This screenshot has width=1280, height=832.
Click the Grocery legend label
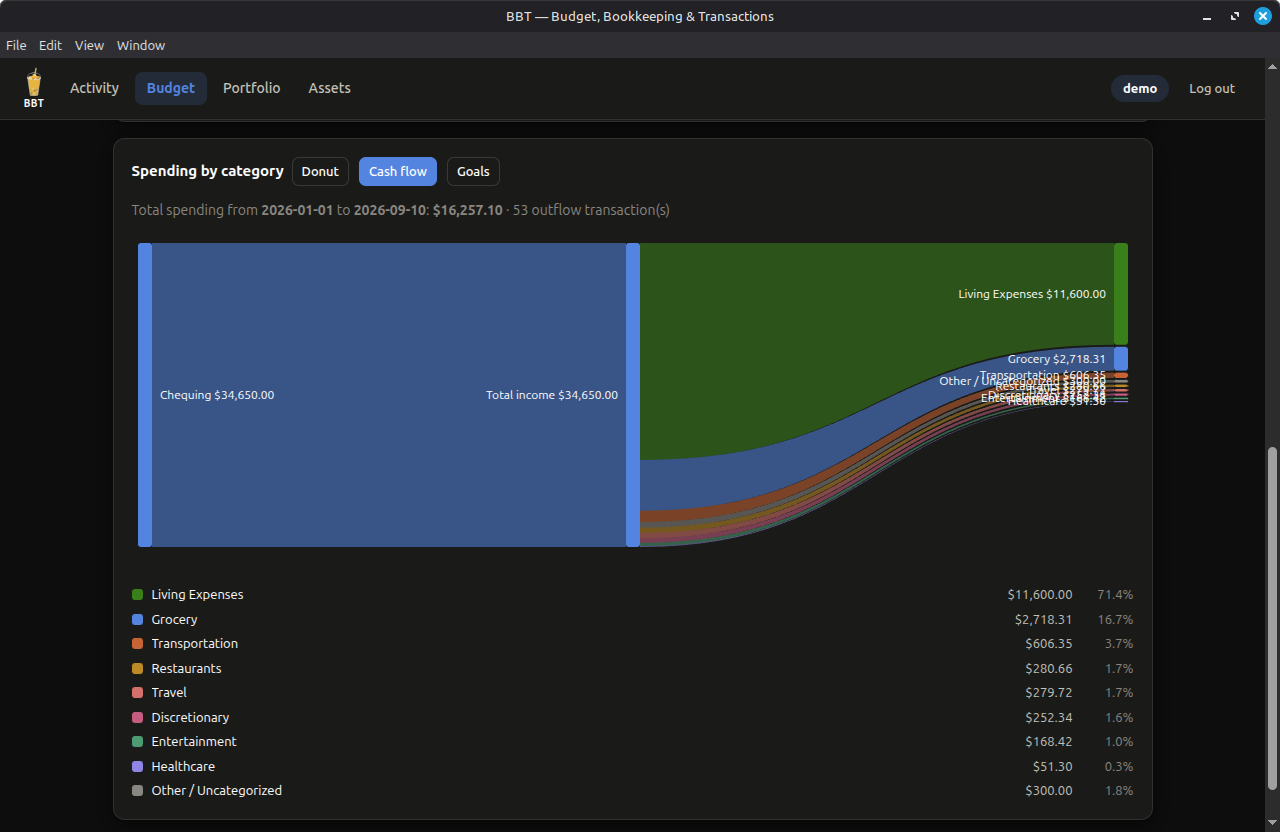coord(174,619)
